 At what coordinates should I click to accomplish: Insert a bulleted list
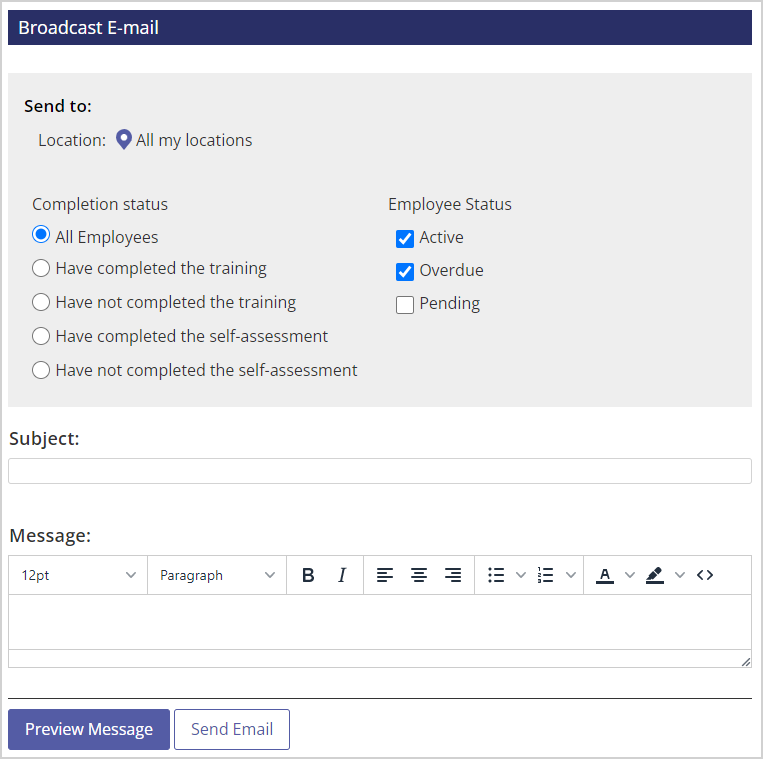tap(496, 575)
